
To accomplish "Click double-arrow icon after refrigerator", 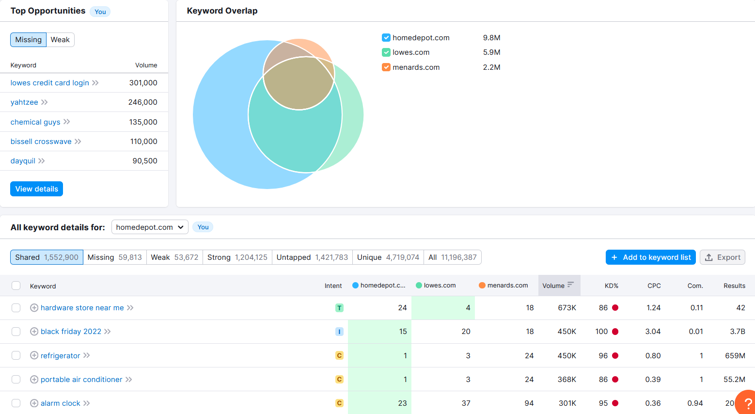I will pos(86,355).
